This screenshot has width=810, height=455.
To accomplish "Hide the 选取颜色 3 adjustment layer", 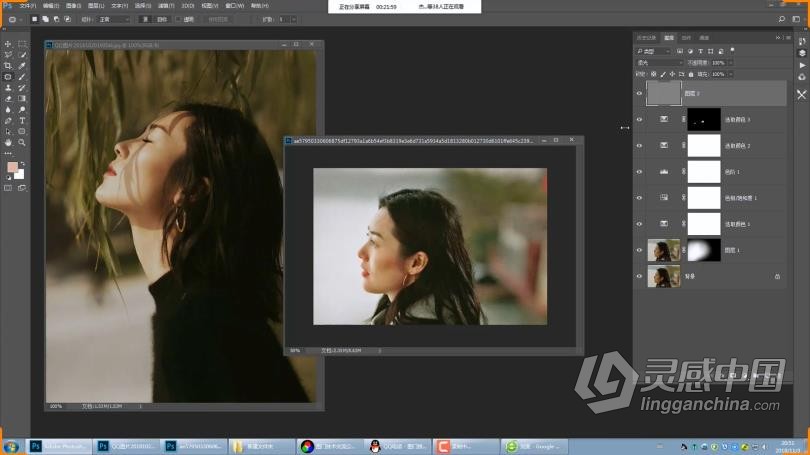I will coord(639,119).
